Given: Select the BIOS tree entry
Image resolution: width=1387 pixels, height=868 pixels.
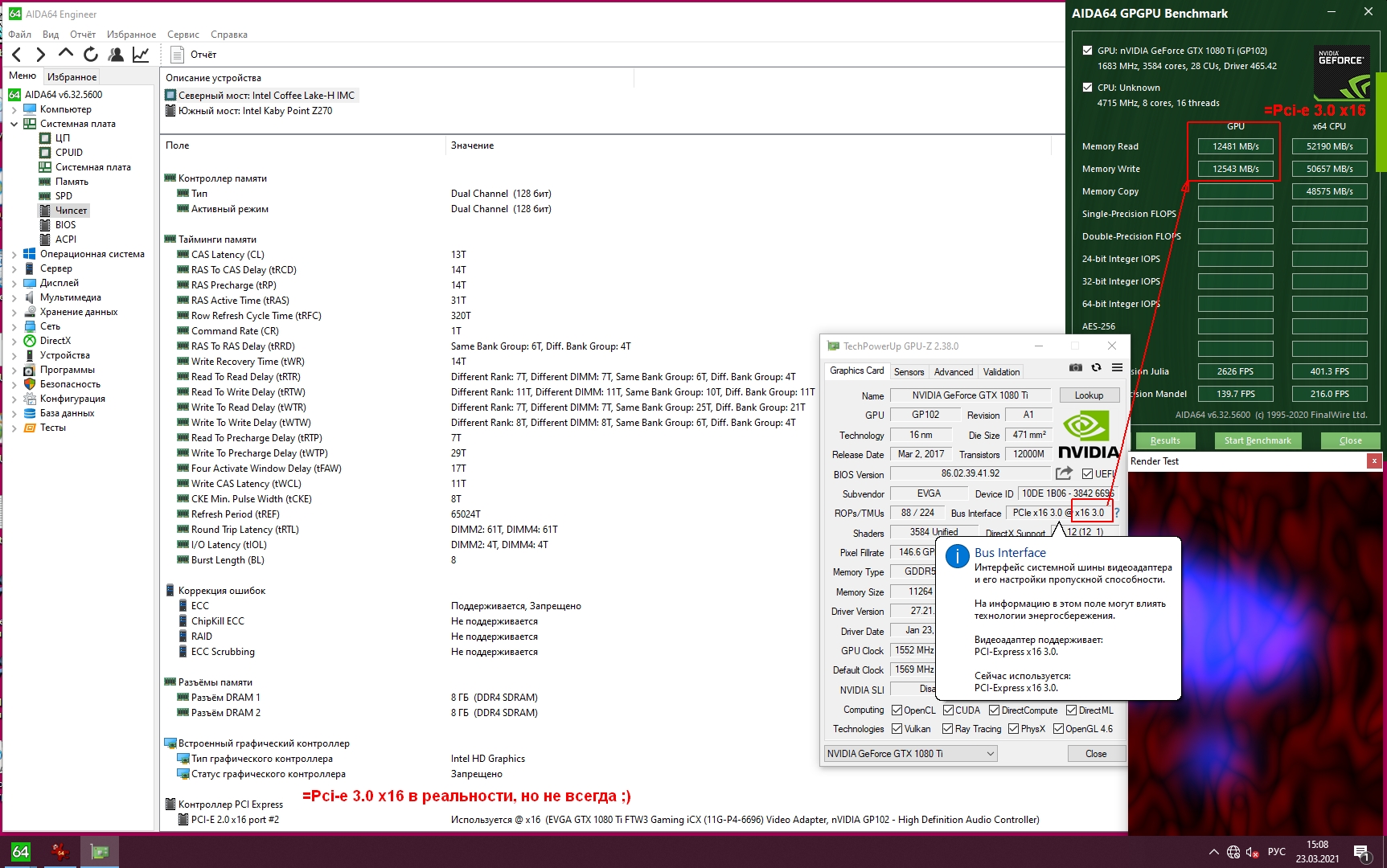Looking at the screenshot, I should pyautogui.click(x=65, y=225).
